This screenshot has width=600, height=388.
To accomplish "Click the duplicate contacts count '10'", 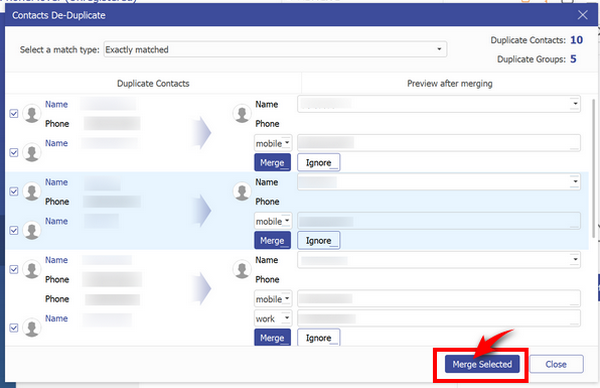I will 576,40.
